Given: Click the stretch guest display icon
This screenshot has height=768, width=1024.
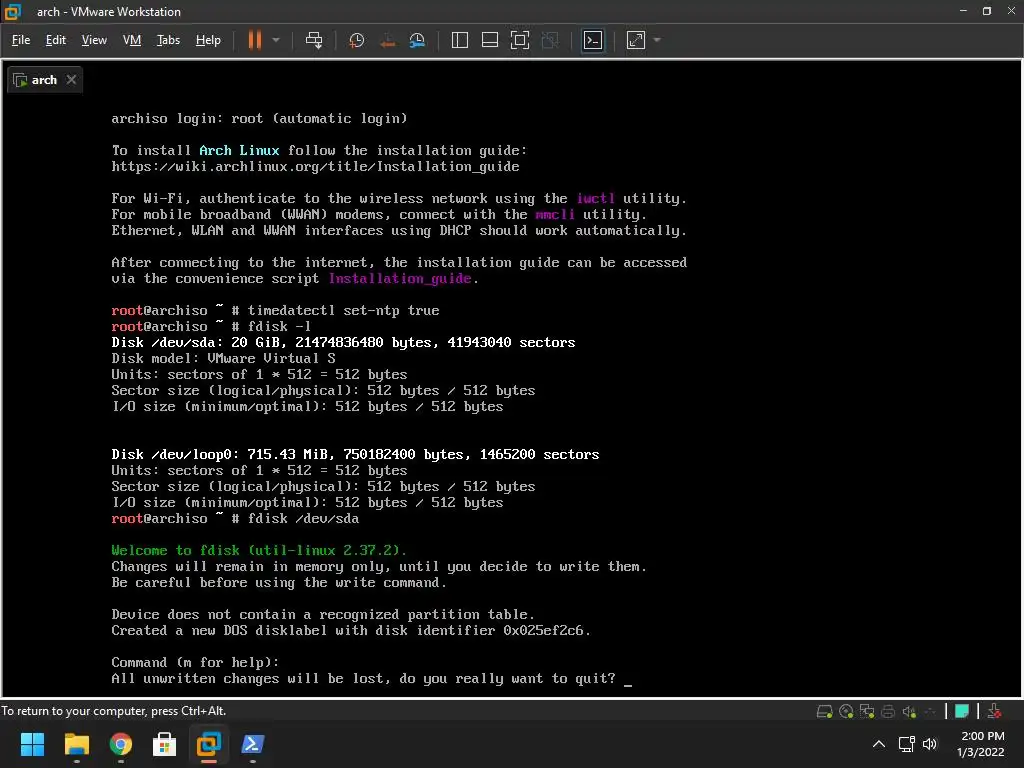Looking at the screenshot, I should [635, 40].
